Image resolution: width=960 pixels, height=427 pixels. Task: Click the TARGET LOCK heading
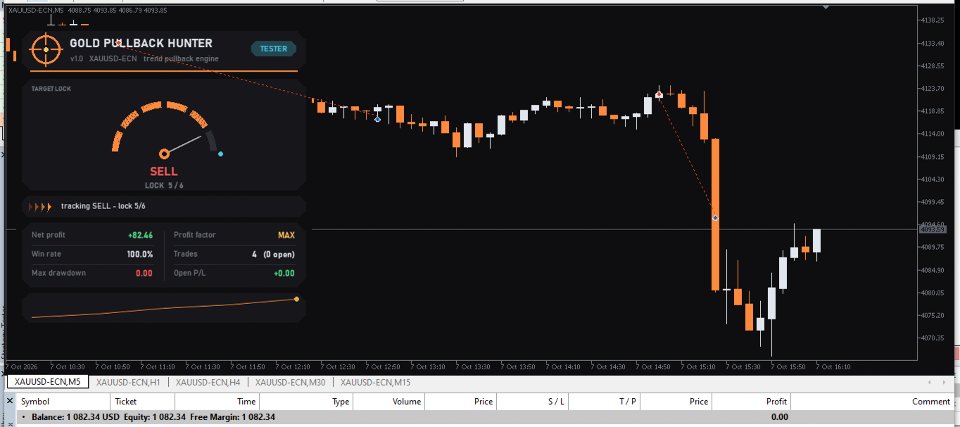click(x=51, y=89)
